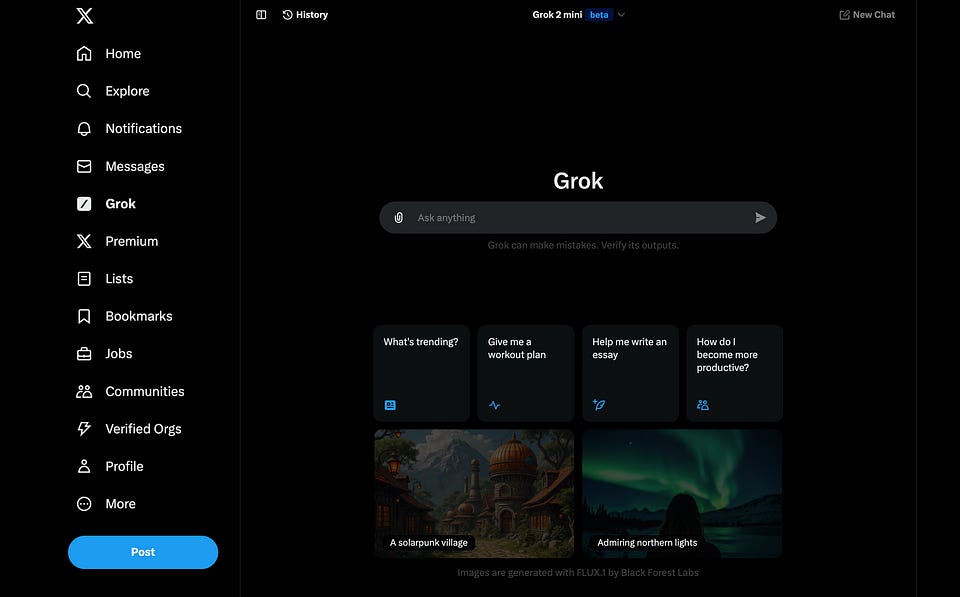Toggle the sidebar panel icon beside History
This screenshot has height=597, width=960.
(x=261, y=15)
